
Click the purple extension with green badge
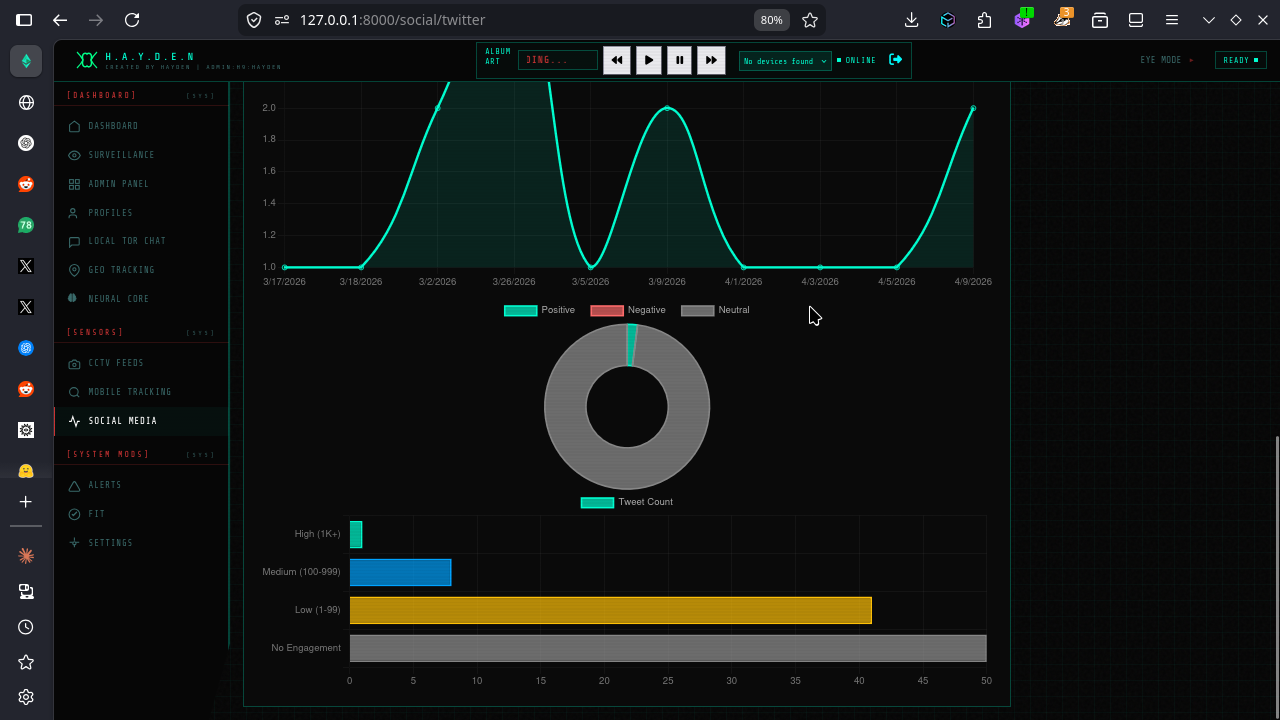[x=1022, y=19]
